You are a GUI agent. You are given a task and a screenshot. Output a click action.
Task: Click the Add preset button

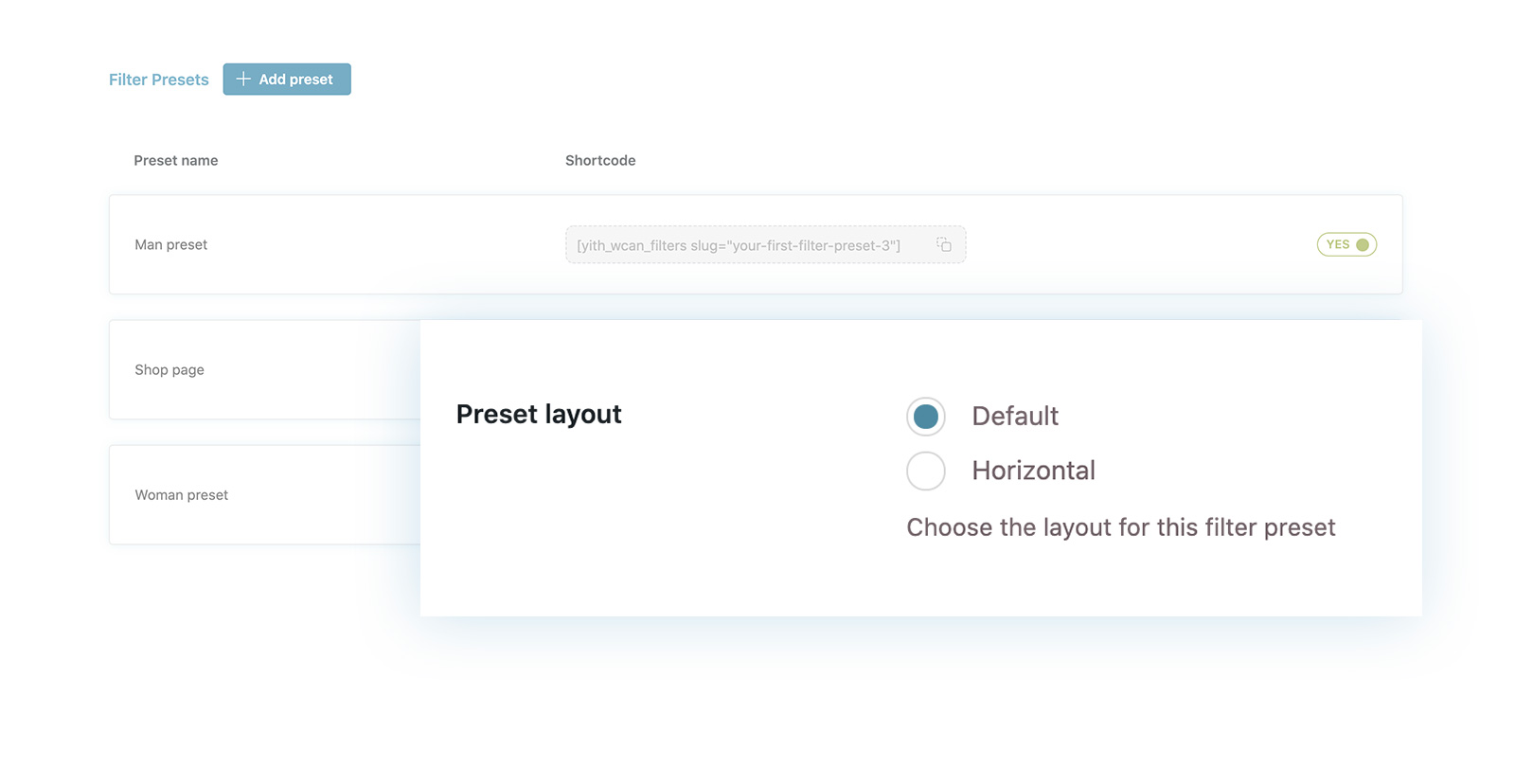point(287,80)
